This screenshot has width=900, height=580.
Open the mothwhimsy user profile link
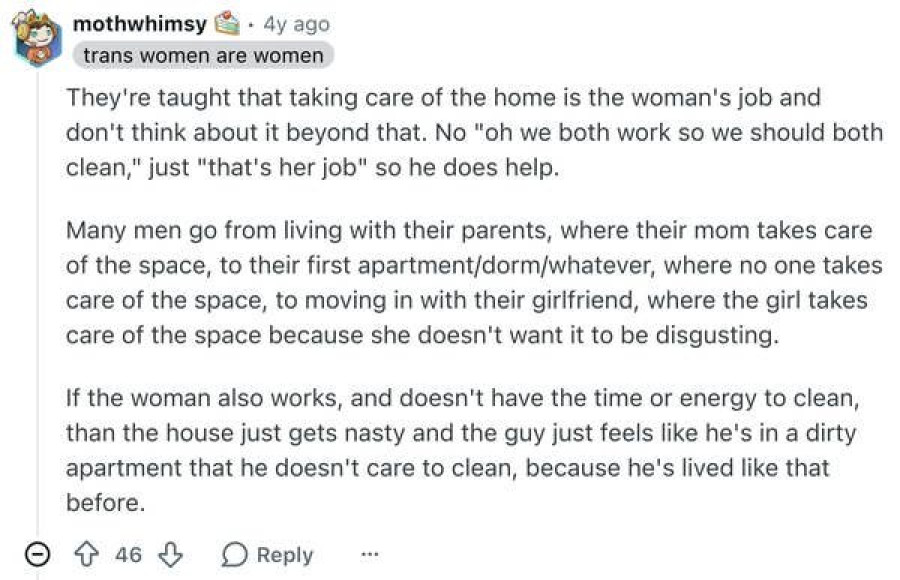(140, 24)
